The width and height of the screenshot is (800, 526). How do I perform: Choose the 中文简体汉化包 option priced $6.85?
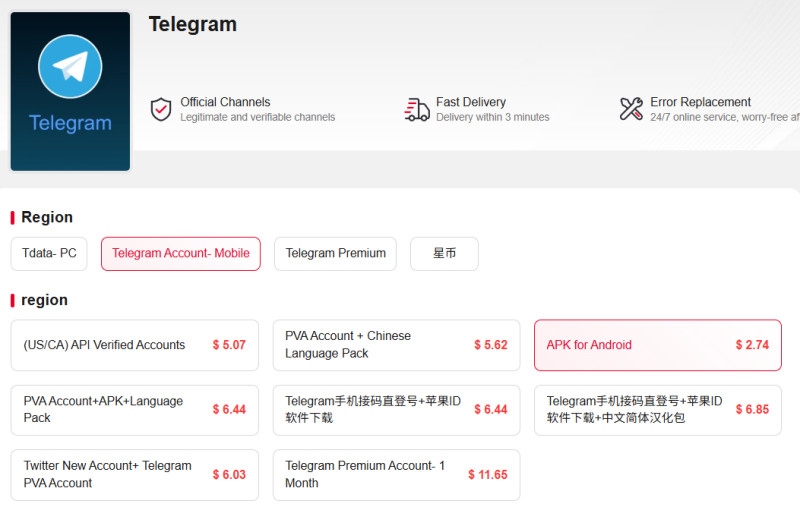(658, 410)
